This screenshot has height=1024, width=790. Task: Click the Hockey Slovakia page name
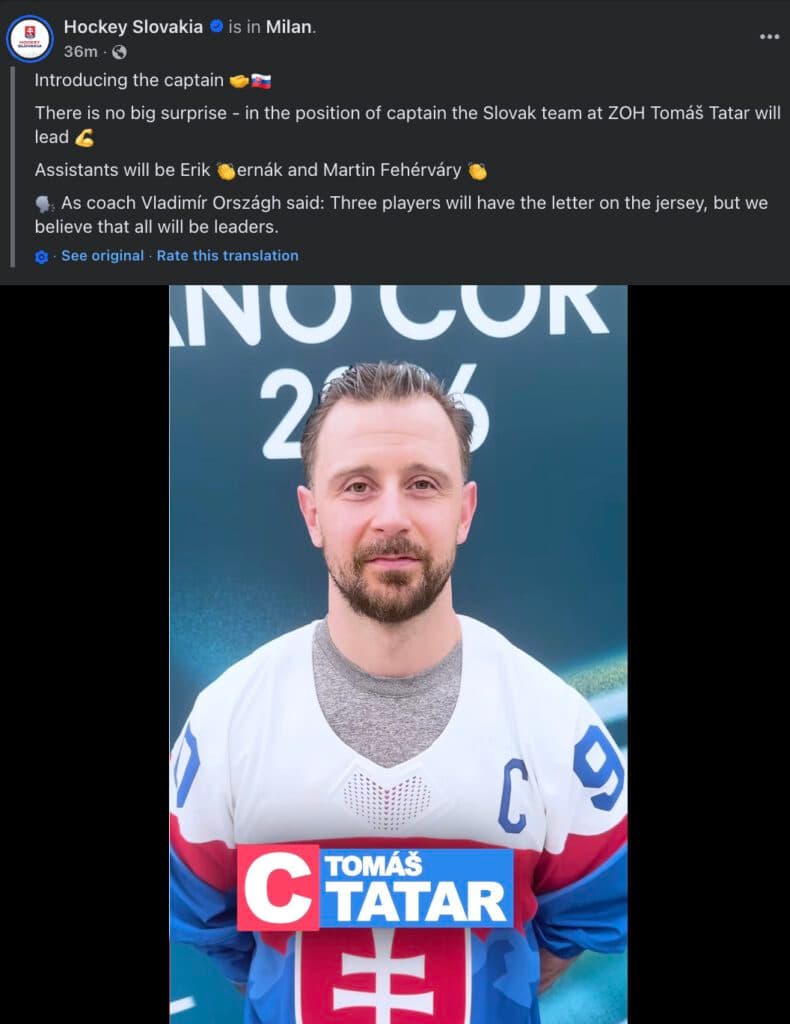[x=133, y=27]
